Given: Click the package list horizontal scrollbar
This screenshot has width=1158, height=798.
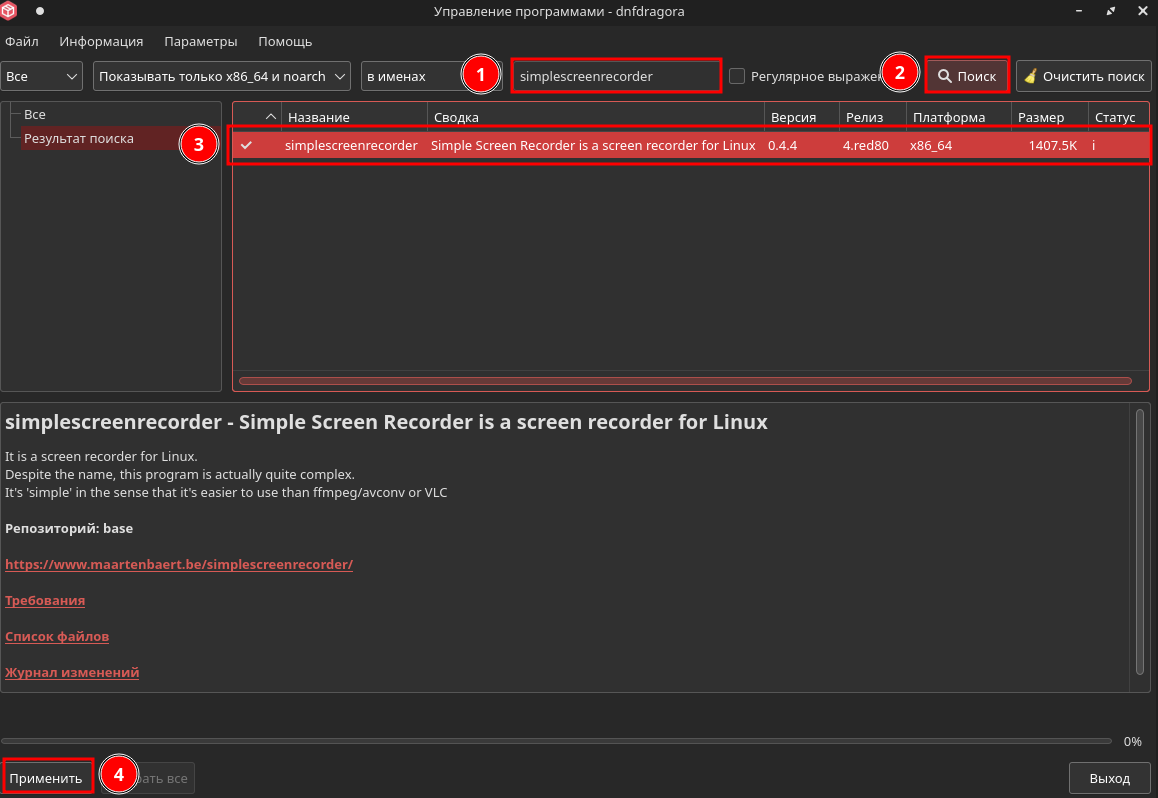Looking at the screenshot, I should point(684,381).
